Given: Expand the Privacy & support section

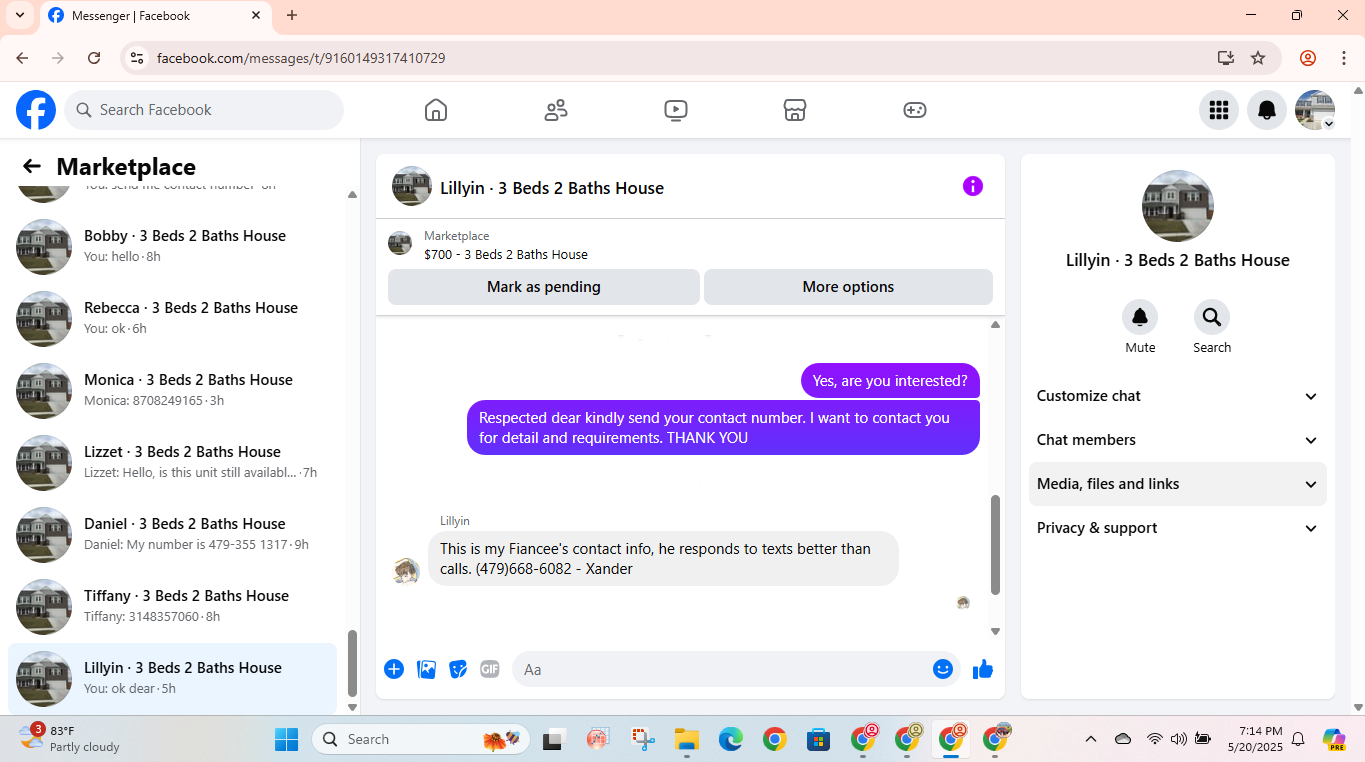Looking at the screenshot, I should [x=1178, y=528].
